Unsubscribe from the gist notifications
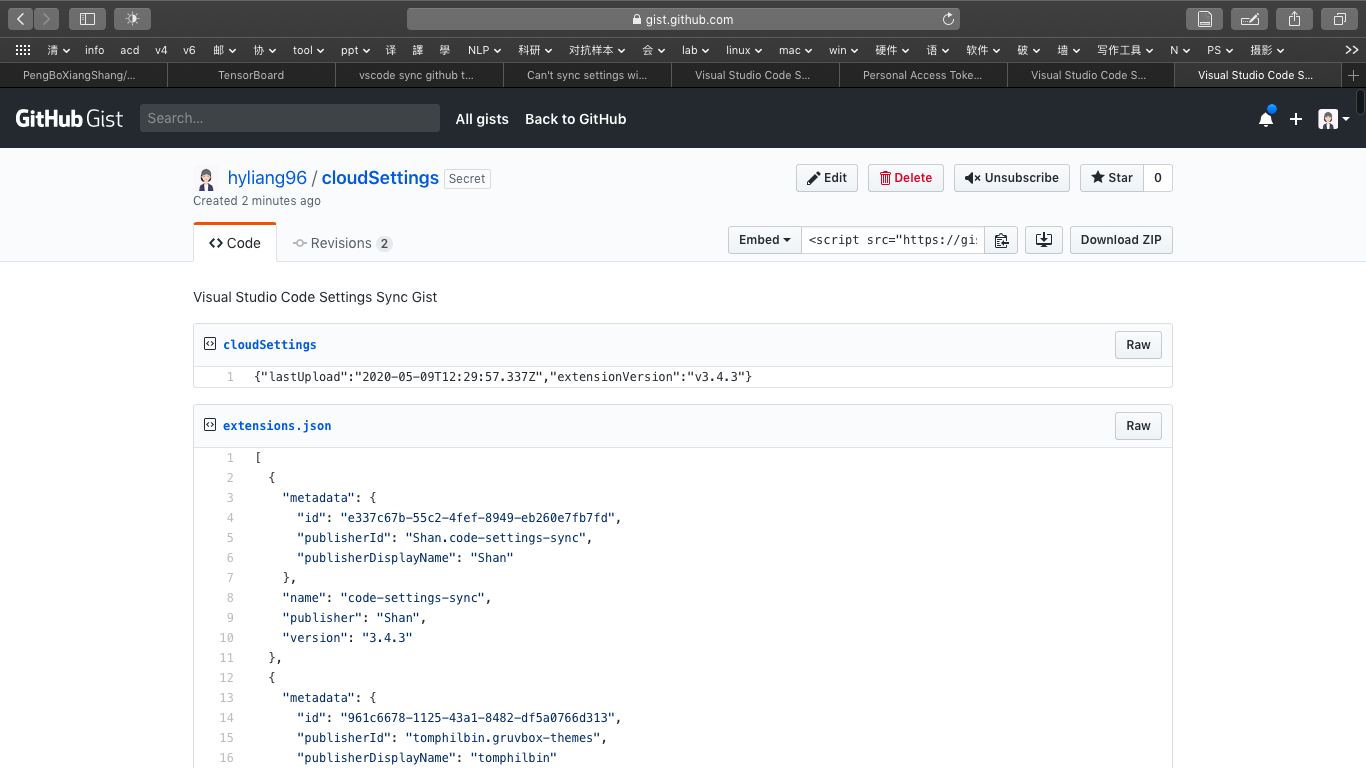Image resolution: width=1366 pixels, height=768 pixels. 1011,178
